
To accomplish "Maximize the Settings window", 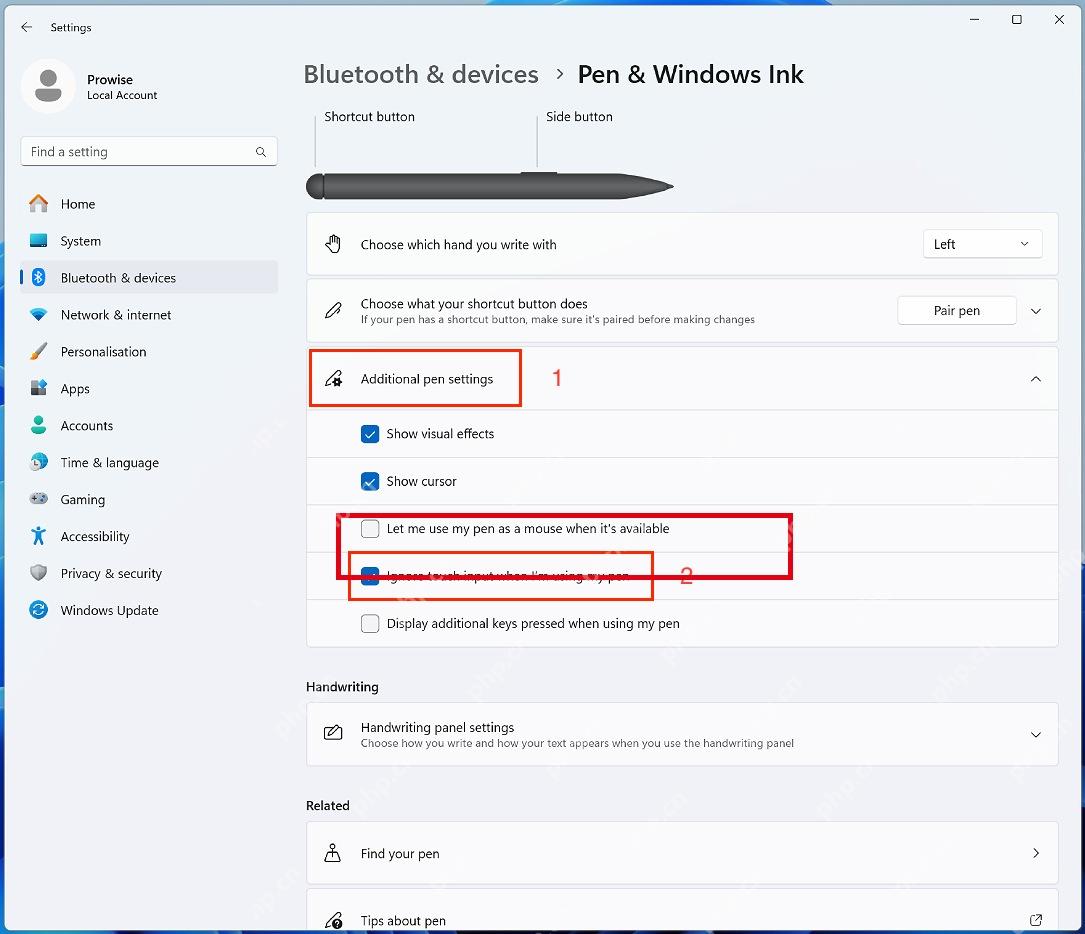I will 1016,19.
